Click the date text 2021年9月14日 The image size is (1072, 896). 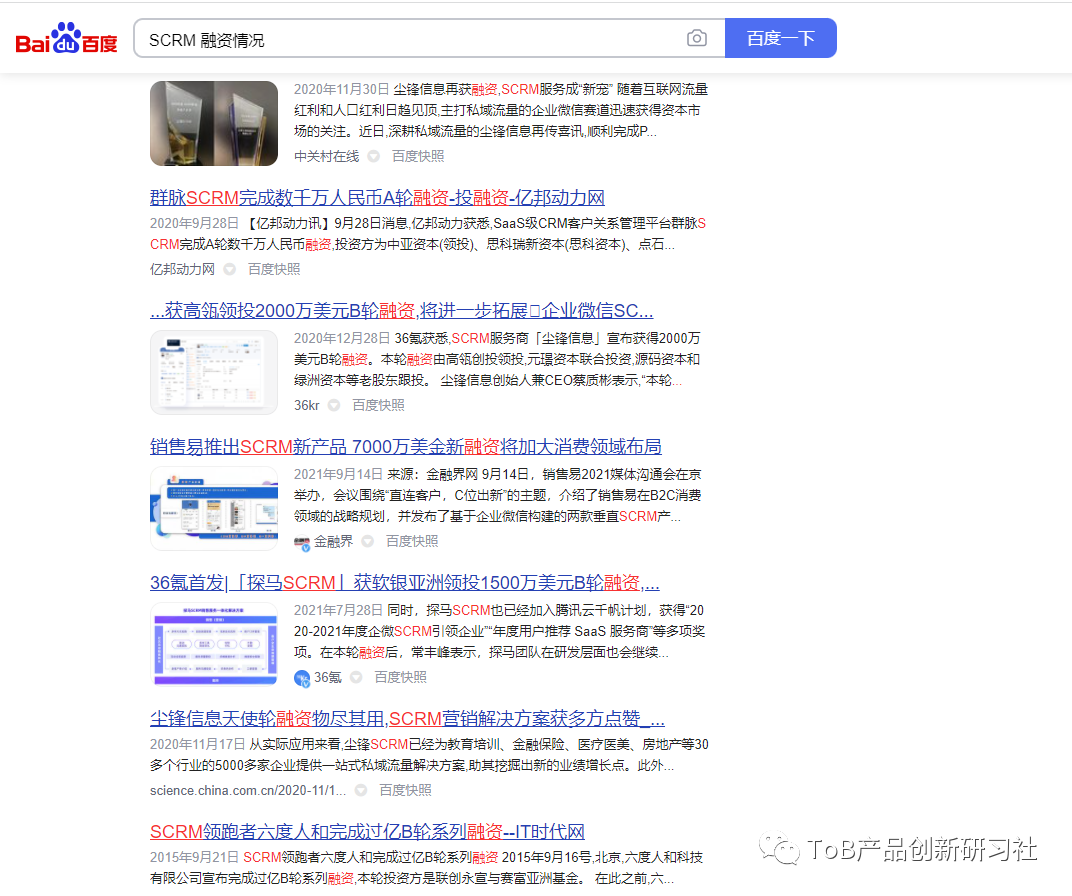[x=338, y=474]
